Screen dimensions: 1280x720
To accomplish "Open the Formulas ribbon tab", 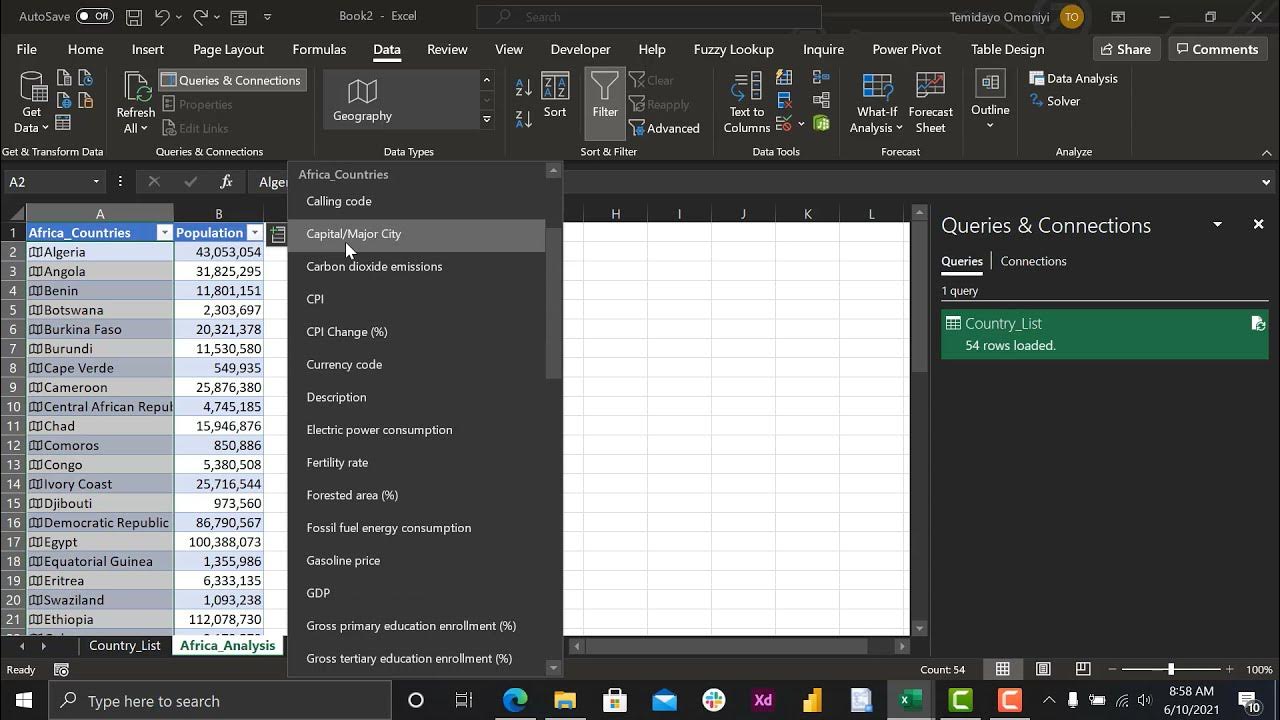I will tap(319, 49).
